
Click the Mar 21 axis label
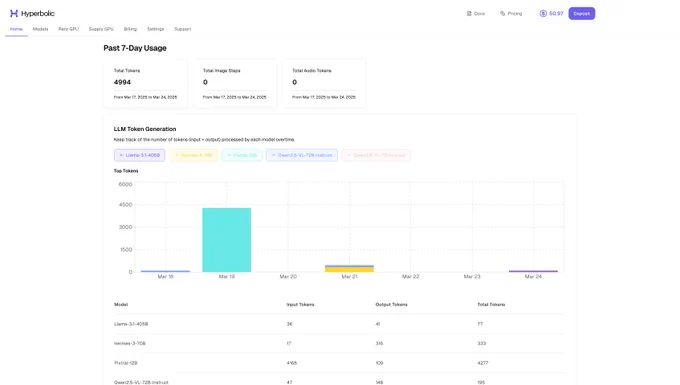350,277
